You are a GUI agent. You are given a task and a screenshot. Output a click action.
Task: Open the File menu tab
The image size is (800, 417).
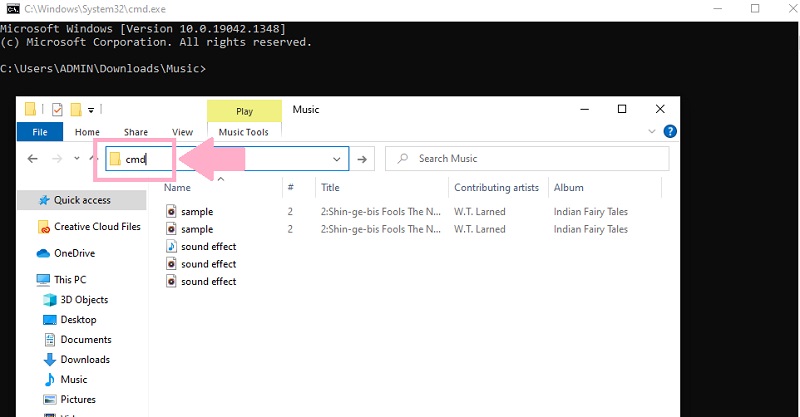coord(40,132)
